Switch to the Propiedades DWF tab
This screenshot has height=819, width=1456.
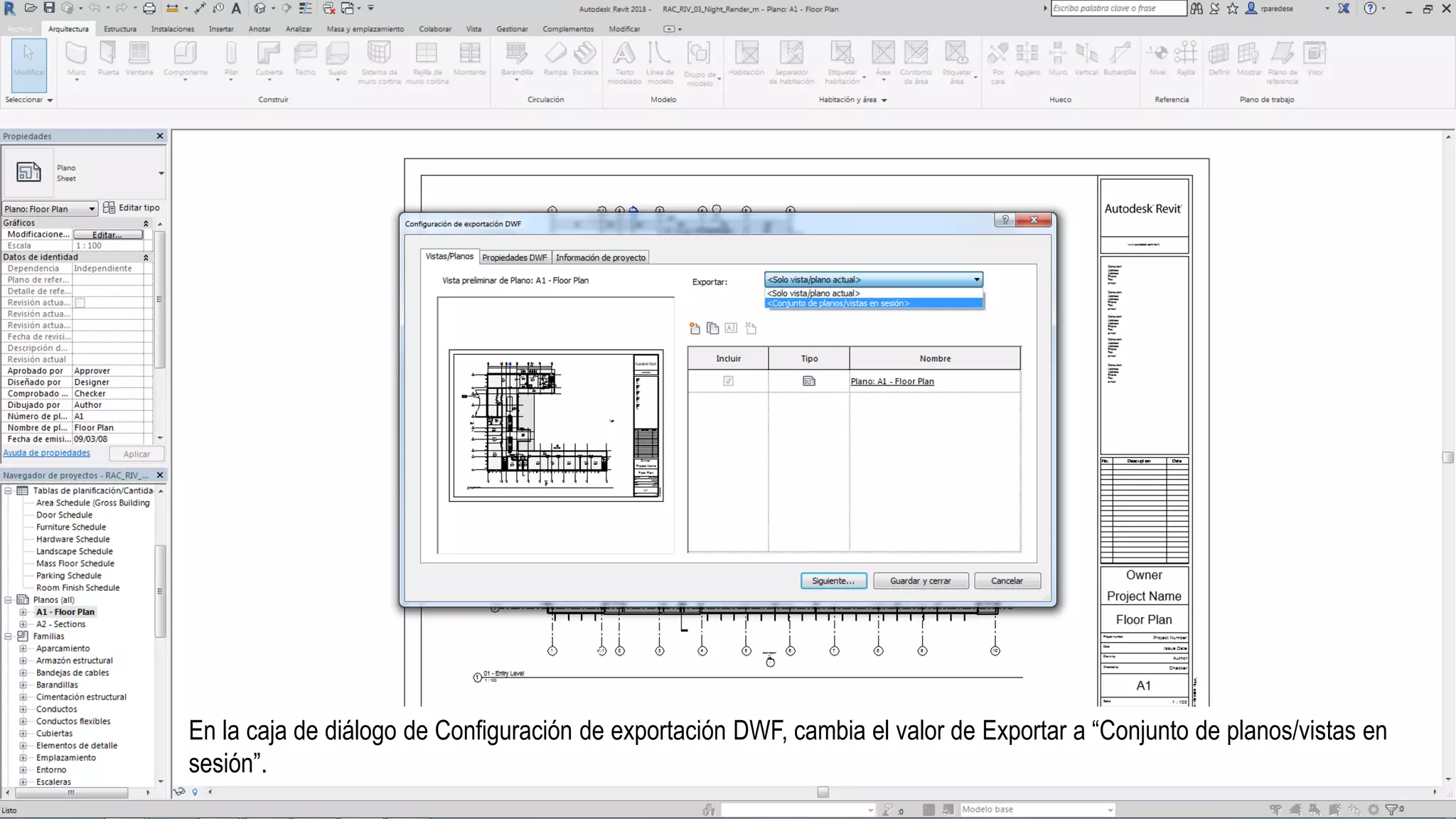click(x=514, y=257)
